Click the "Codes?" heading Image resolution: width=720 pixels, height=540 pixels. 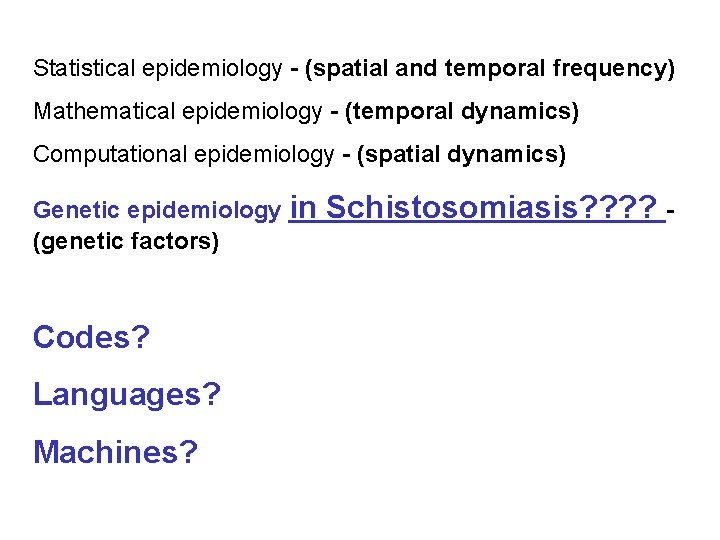pyautogui.click(x=91, y=338)
